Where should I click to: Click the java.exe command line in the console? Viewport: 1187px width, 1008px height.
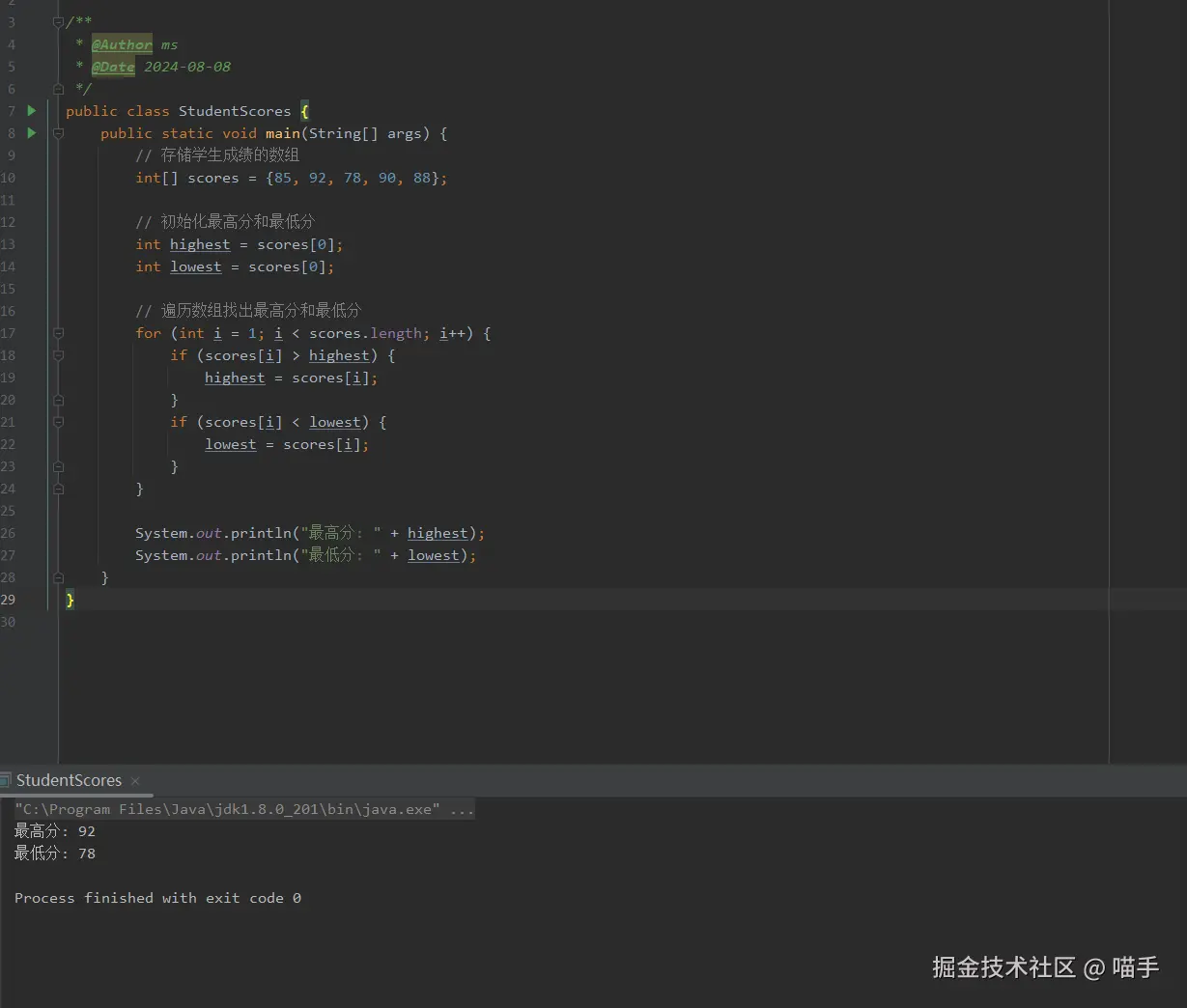tap(244, 809)
